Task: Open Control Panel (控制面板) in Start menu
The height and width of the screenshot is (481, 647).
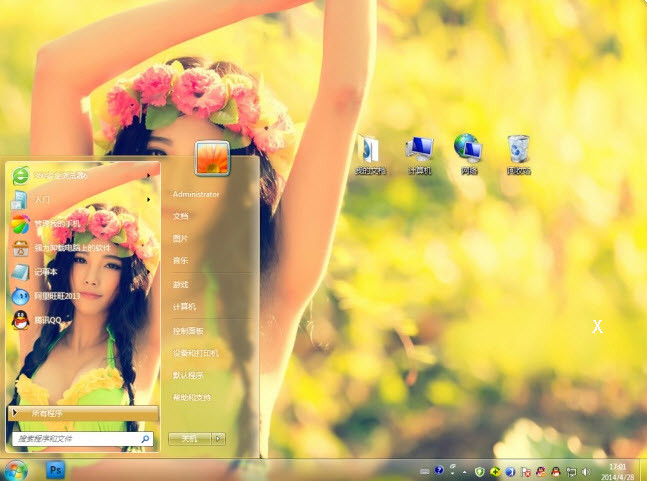Action: click(188, 330)
